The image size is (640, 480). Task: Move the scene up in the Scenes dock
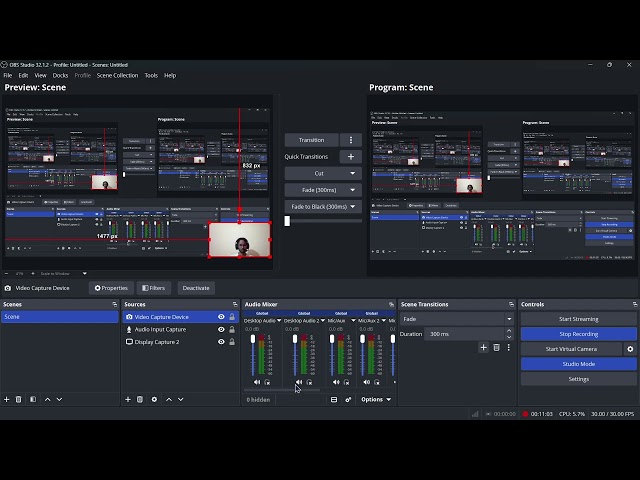(47, 399)
